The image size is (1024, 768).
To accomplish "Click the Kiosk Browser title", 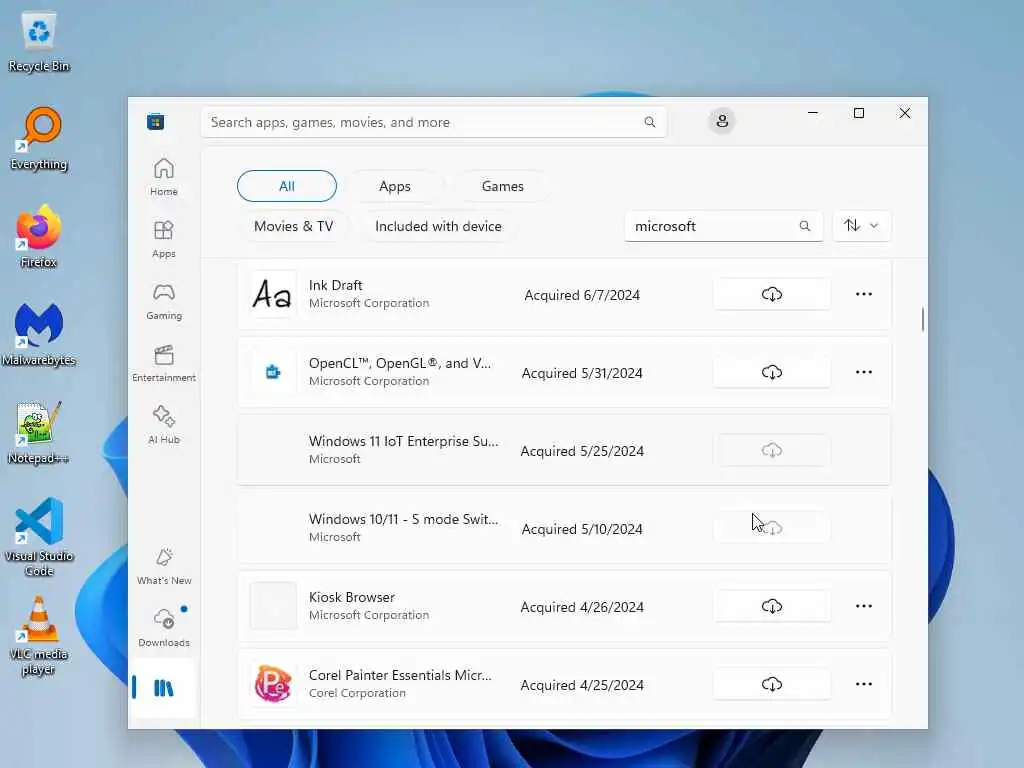I will coord(352,597).
